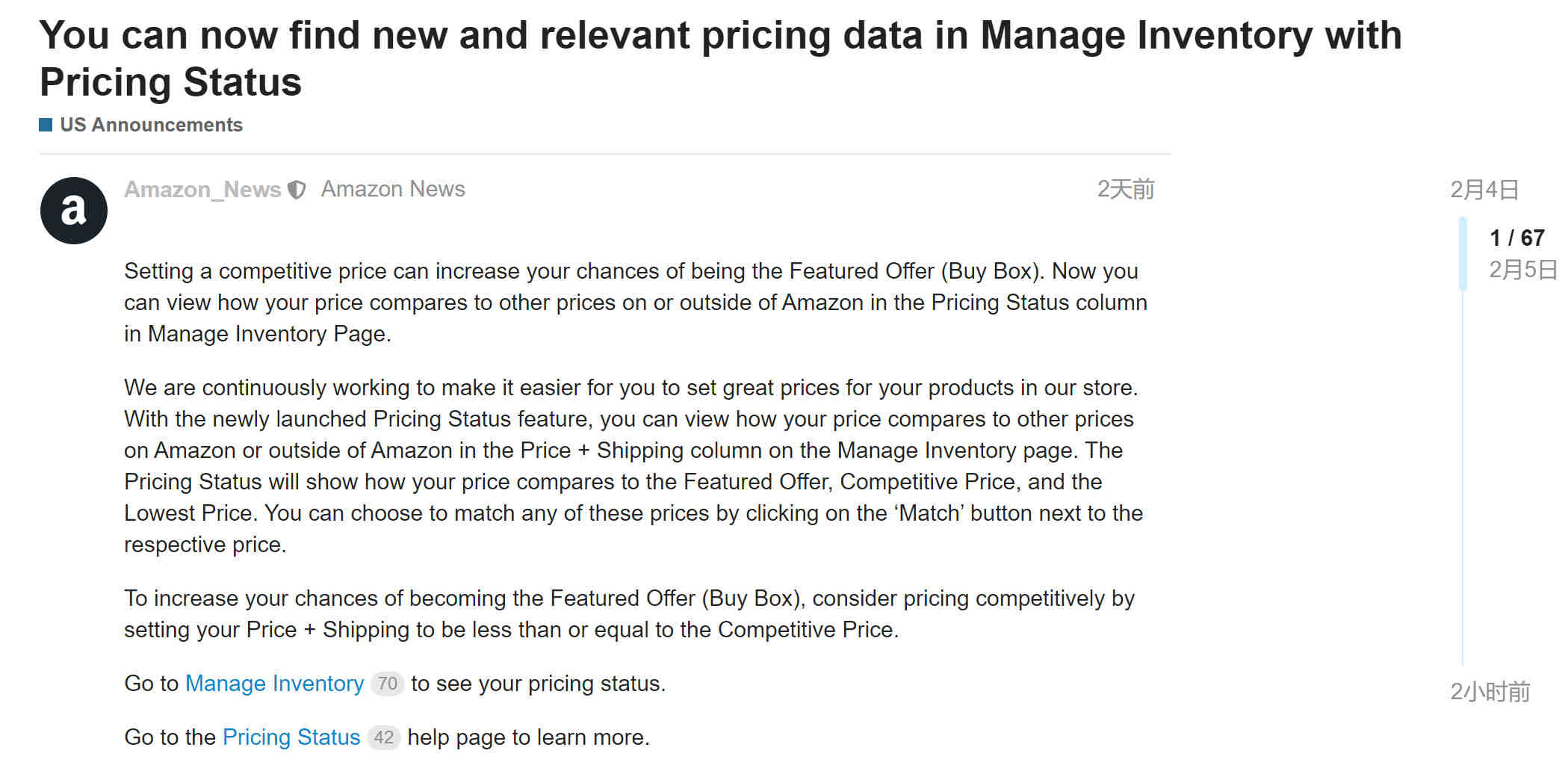The image size is (1568, 771).
Task: Open the Amazon_News user profile name
Action: (202, 190)
